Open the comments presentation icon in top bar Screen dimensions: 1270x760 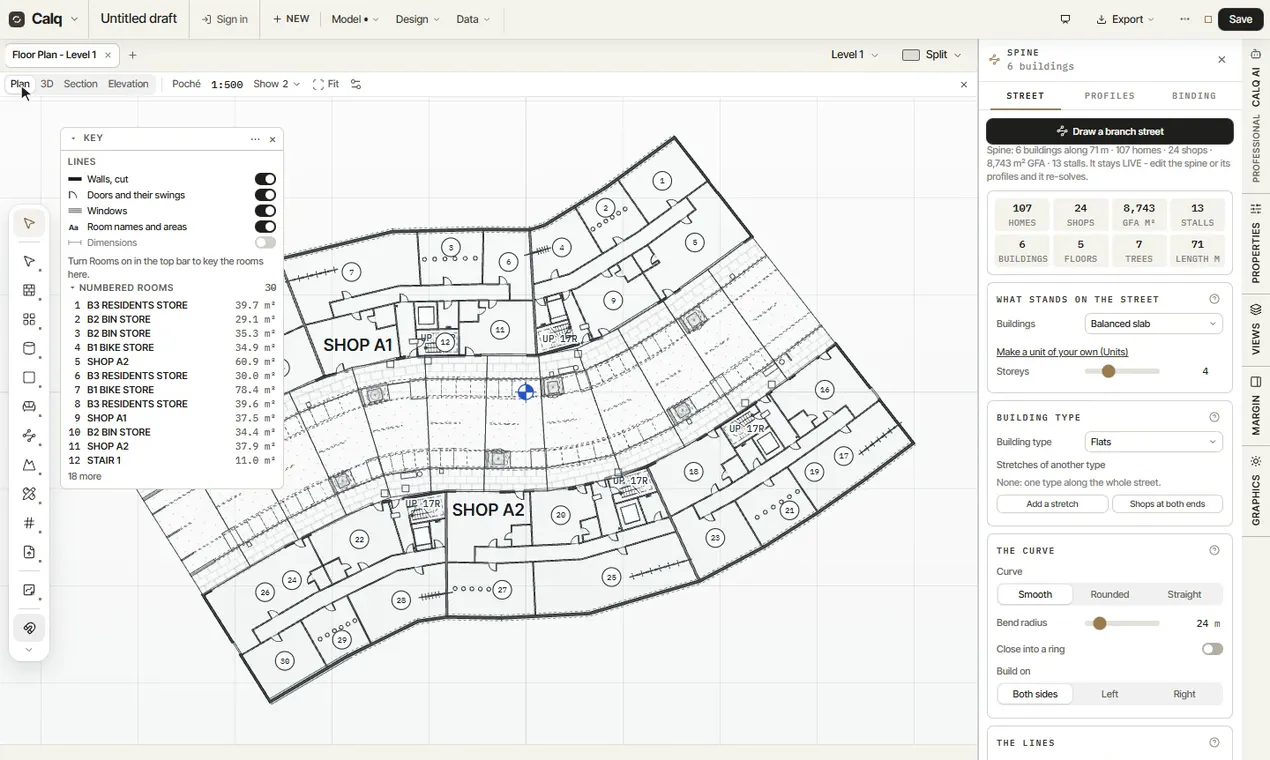[x=1065, y=19]
